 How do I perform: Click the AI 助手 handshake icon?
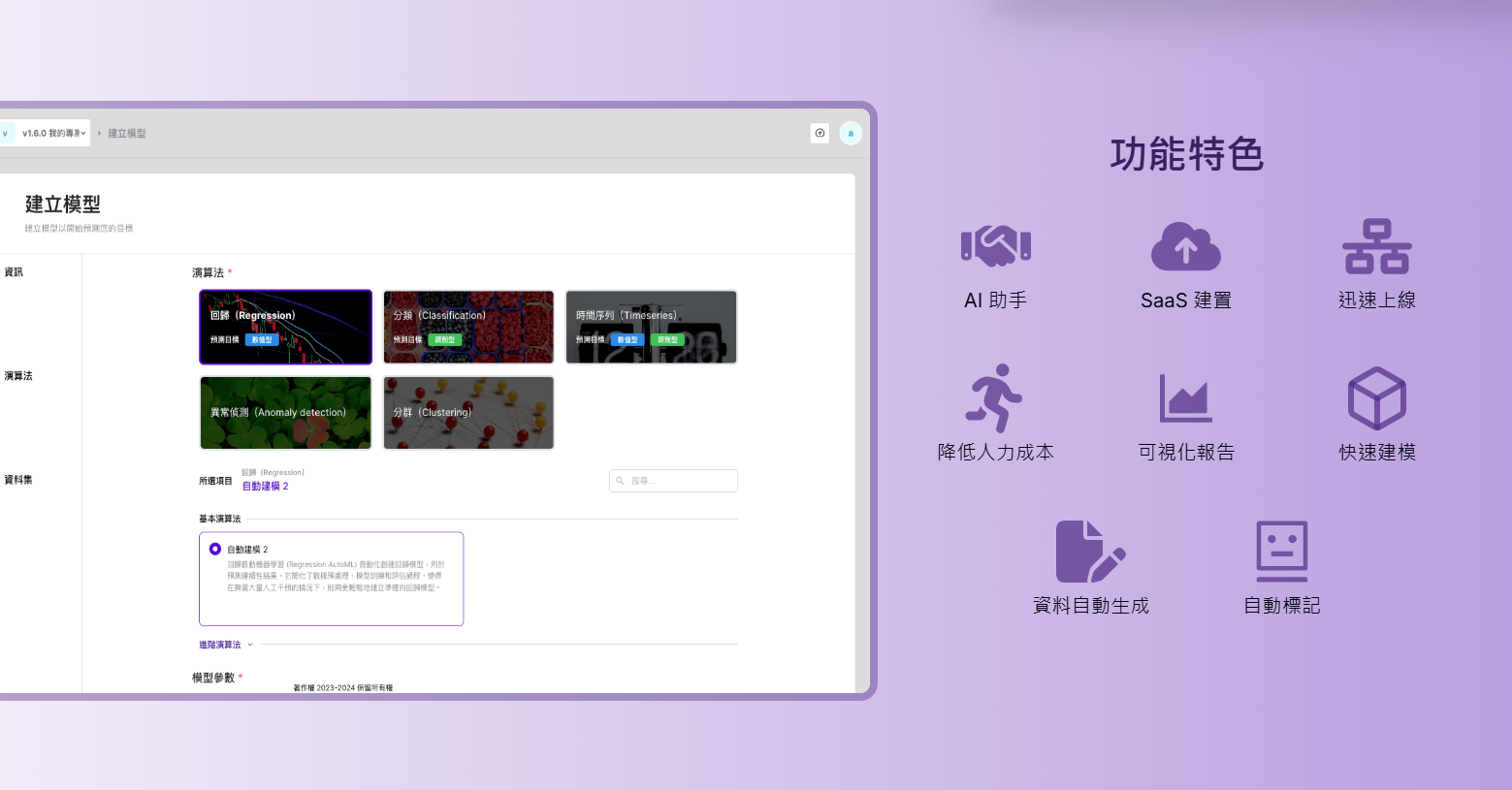tap(995, 245)
